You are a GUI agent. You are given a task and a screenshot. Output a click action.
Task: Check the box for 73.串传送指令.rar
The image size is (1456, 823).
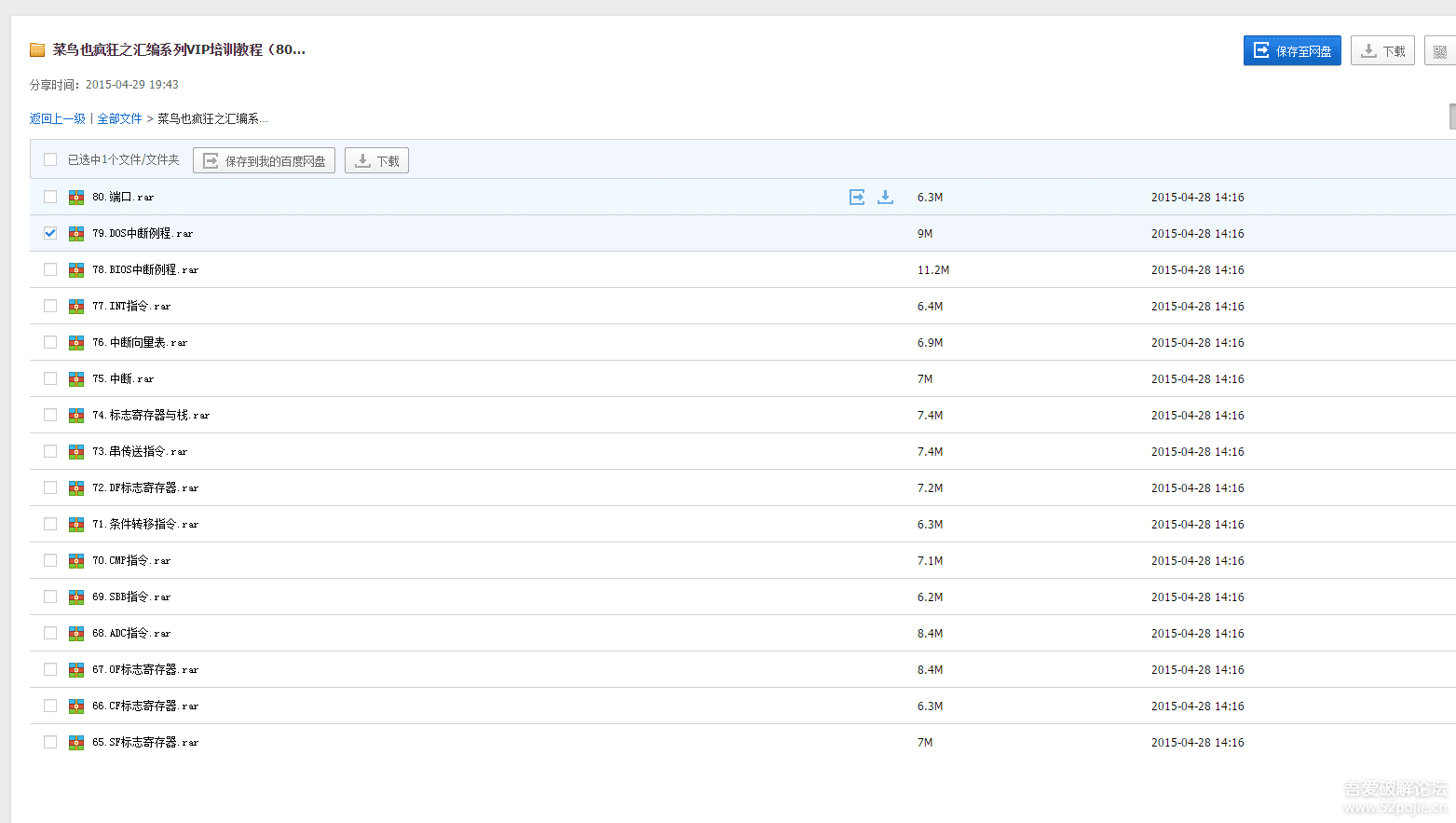50,451
